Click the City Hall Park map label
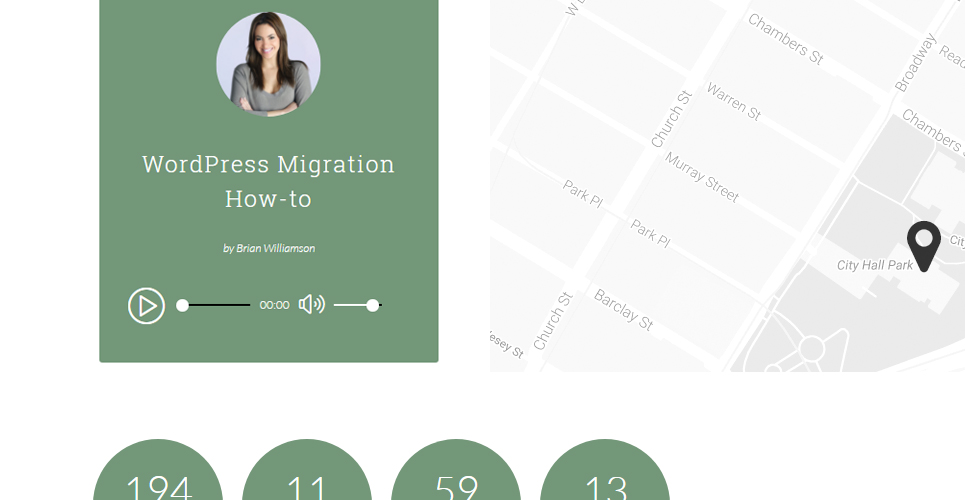 [875, 265]
